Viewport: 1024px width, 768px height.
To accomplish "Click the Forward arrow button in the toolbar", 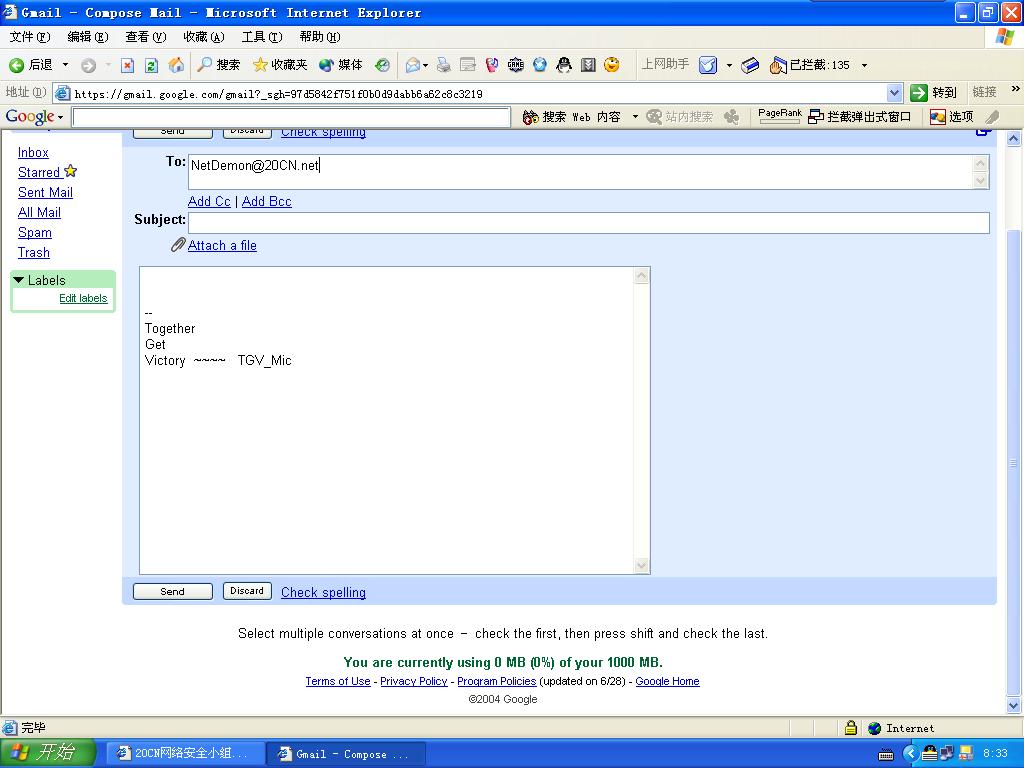I will point(88,65).
